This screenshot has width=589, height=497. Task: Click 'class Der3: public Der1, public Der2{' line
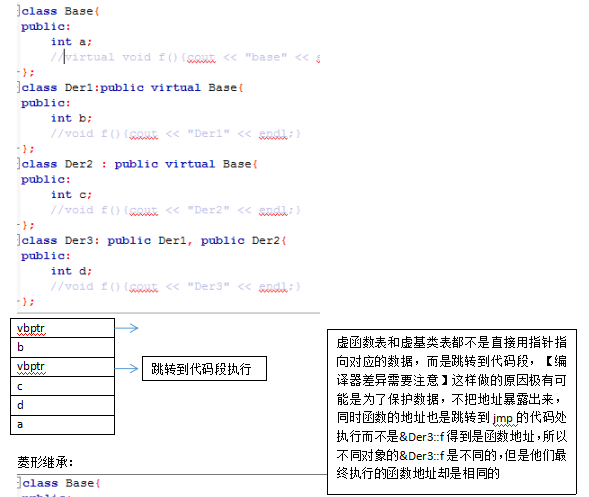click(x=154, y=240)
